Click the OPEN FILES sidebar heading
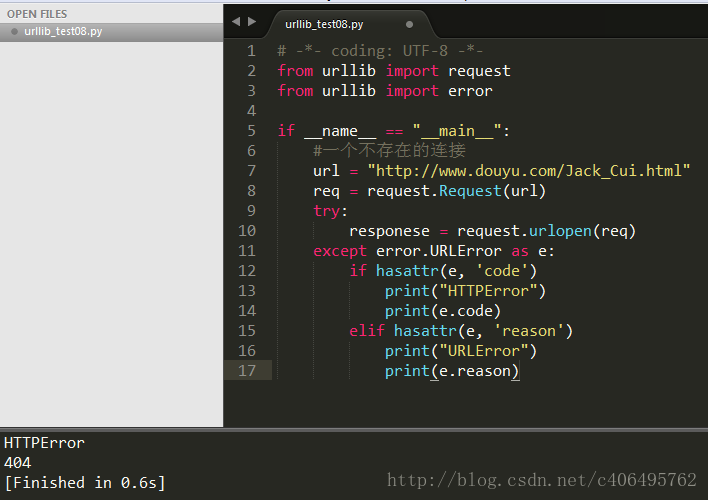Image resolution: width=708 pixels, height=500 pixels. [x=37, y=14]
